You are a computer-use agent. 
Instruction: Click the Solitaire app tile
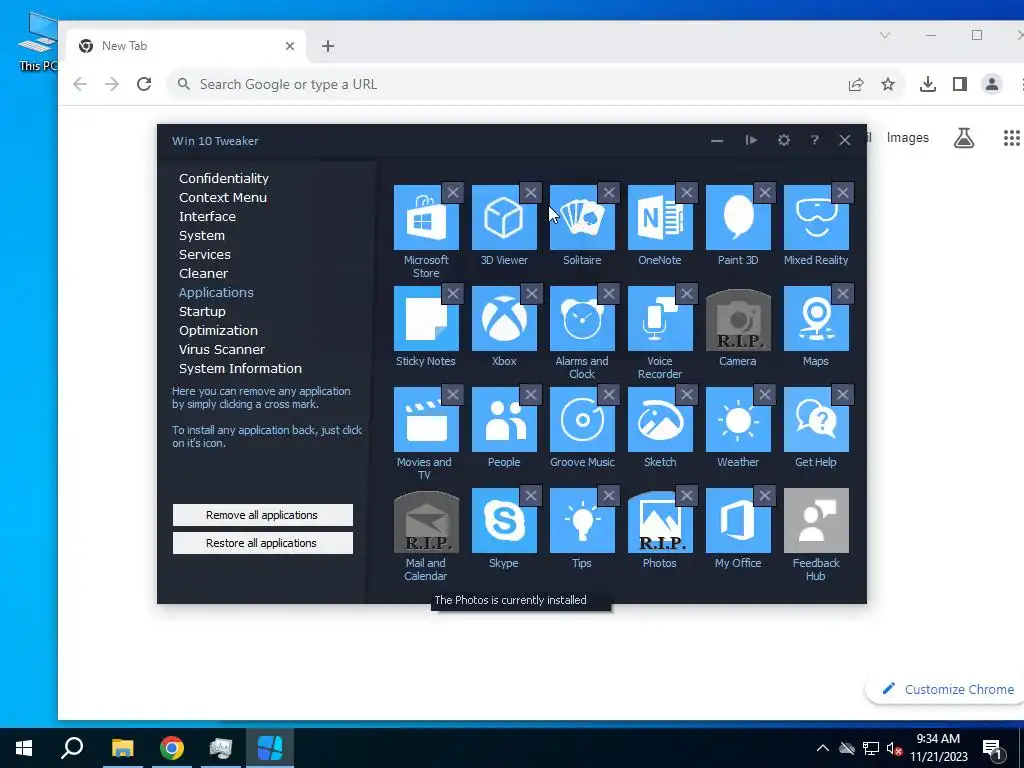coord(582,217)
